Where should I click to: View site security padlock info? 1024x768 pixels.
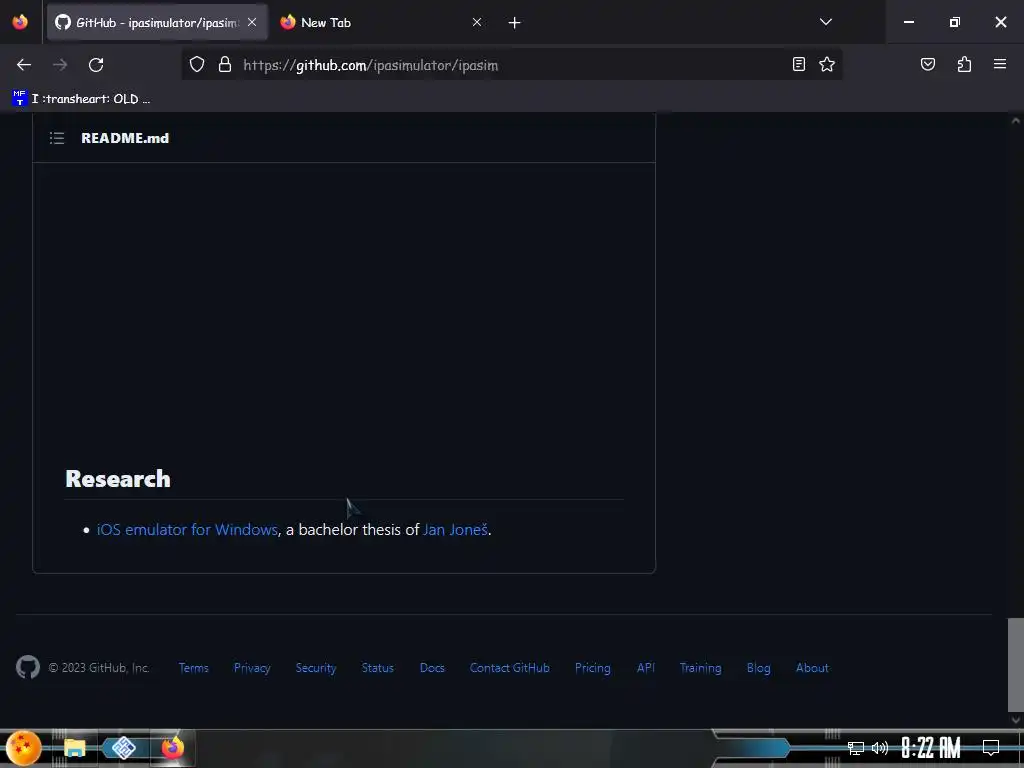pyautogui.click(x=225, y=65)
